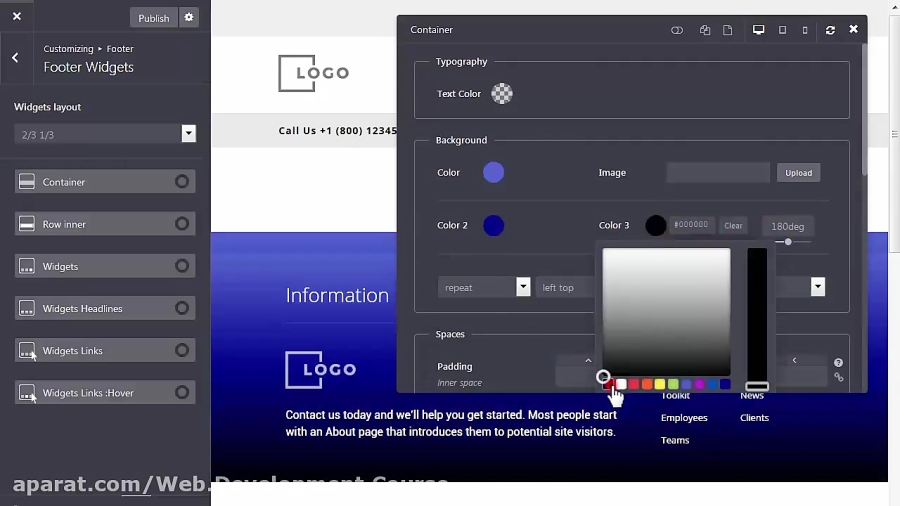Screen dimensions: 900x506
Task: Open the Color 2 swatch
Action: (494, 225)
